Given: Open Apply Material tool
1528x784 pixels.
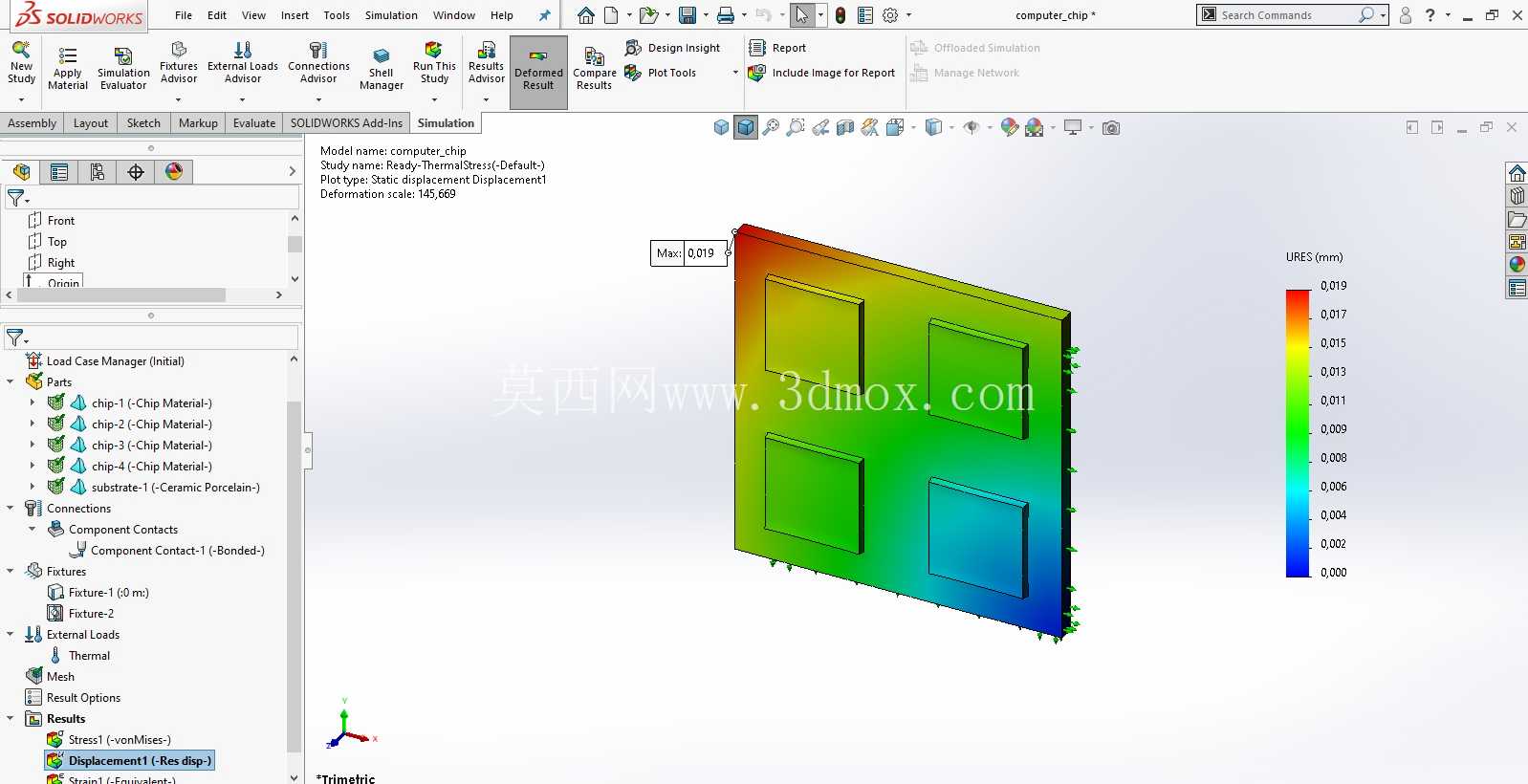Looking at the screenshot, I should [x=67, y=69].
